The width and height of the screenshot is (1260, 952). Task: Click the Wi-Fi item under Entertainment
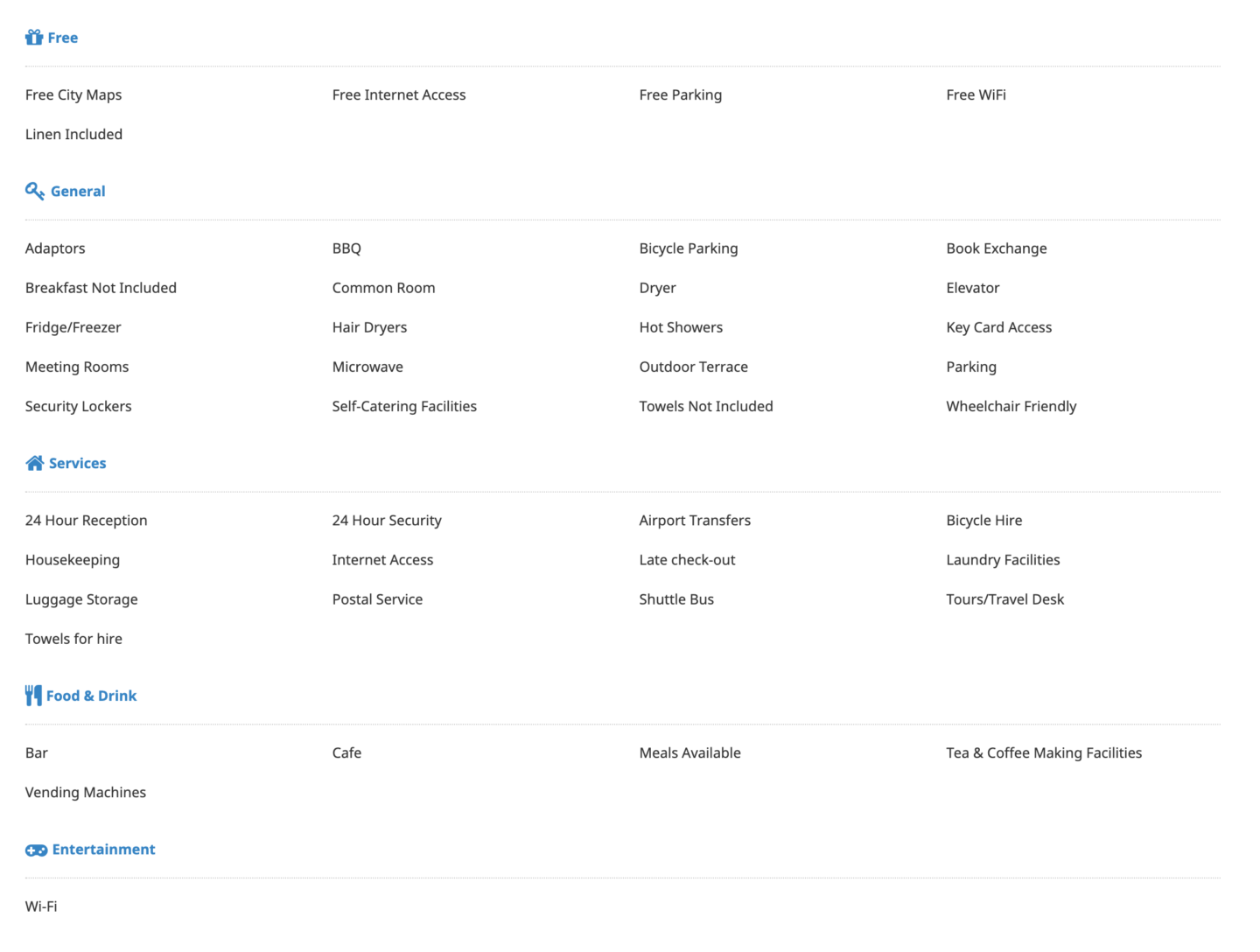pyautogui.click(x=41, y=906)
